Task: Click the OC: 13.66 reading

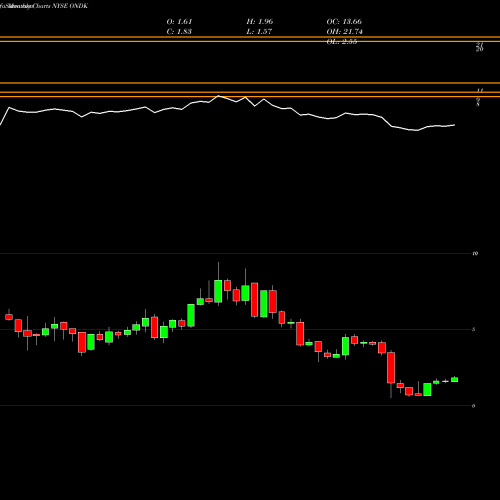Action: [344, 22]
